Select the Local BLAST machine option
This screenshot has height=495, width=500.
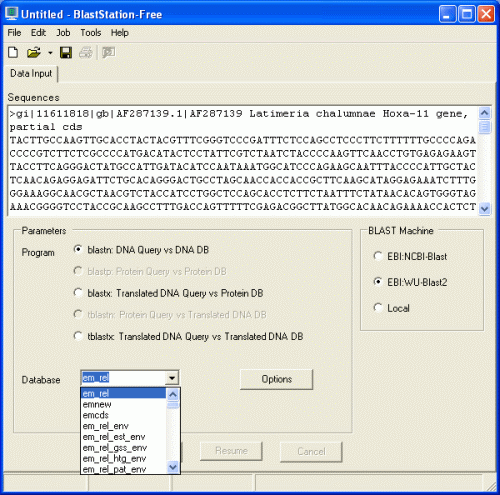[391, 308]
